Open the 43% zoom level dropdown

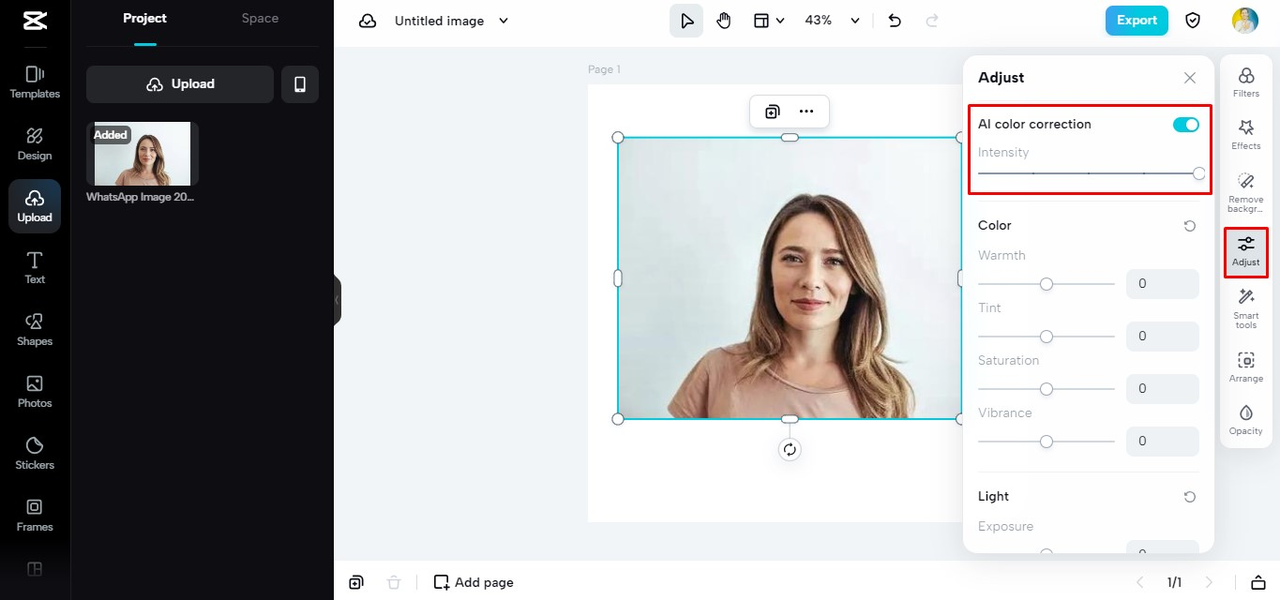pos(833,20)
